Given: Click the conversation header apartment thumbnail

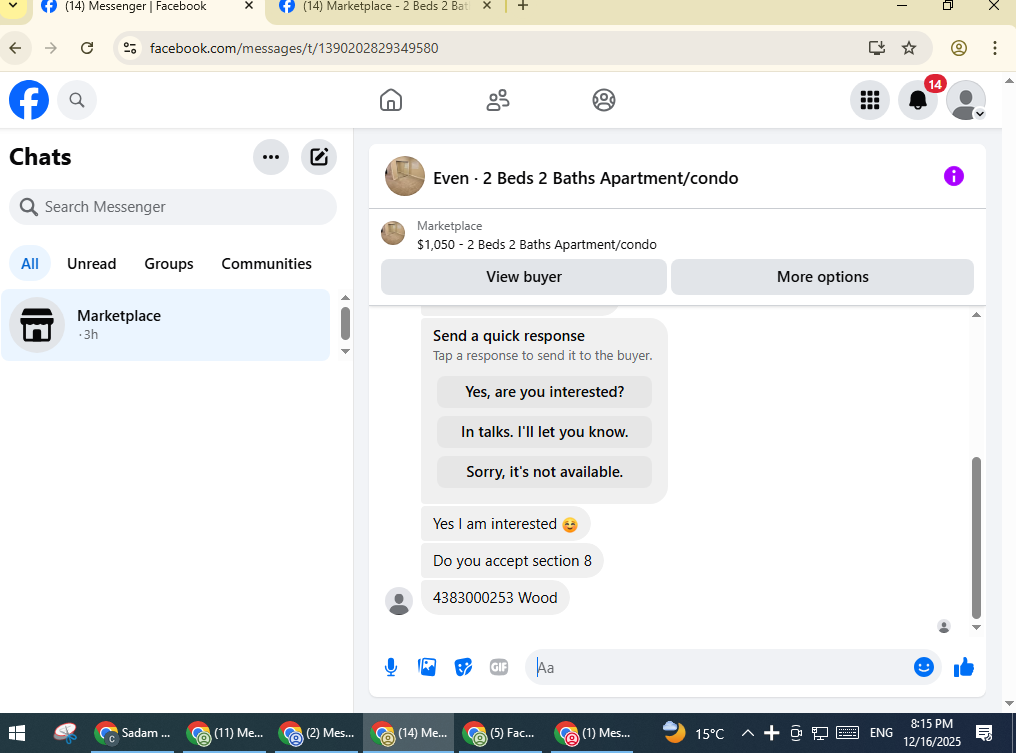Looking at the screenshot, I should (x=404, y=176).
